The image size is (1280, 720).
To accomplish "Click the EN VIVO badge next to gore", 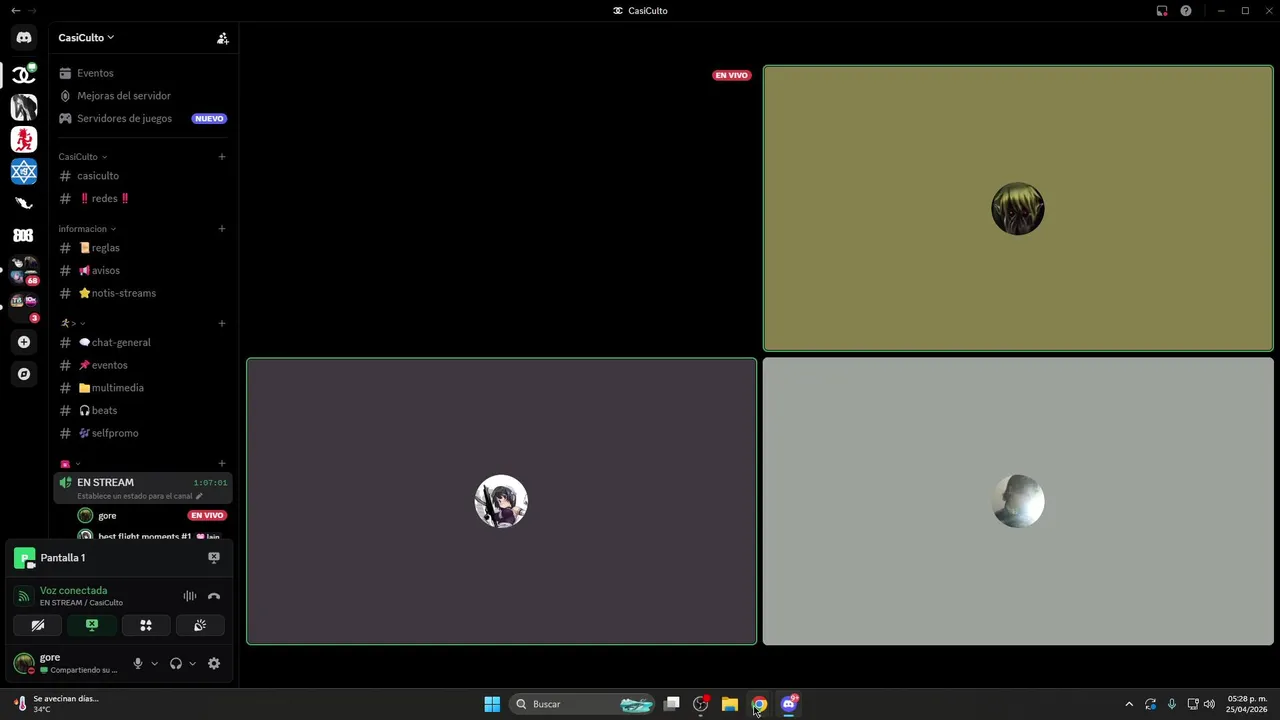I will pos(207,515).
